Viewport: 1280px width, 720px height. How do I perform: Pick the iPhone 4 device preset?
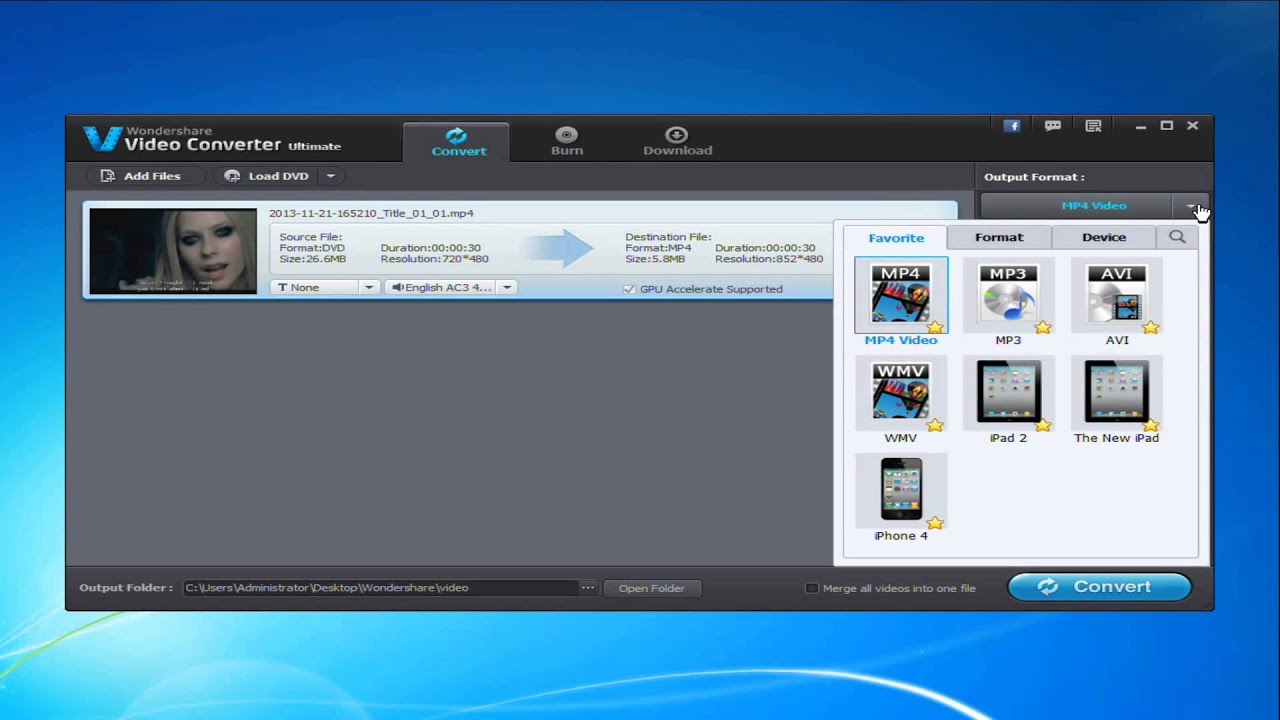[x=900, y=490]
